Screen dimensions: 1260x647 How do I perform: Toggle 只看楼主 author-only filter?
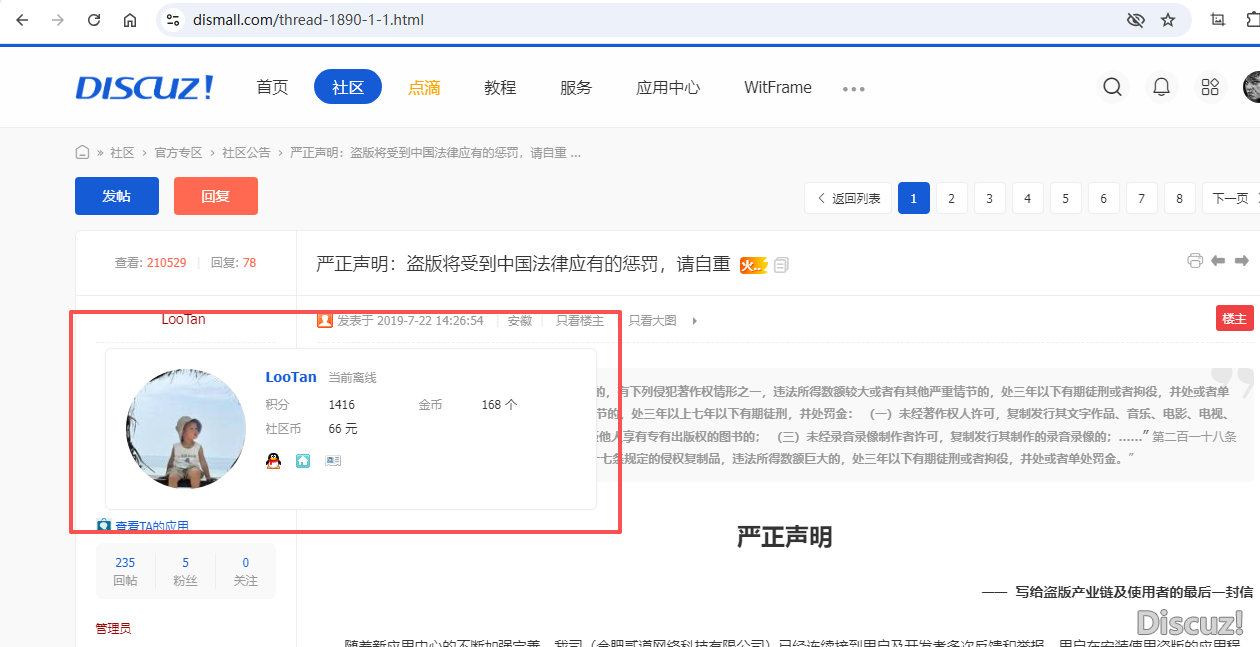click(580, 321)
